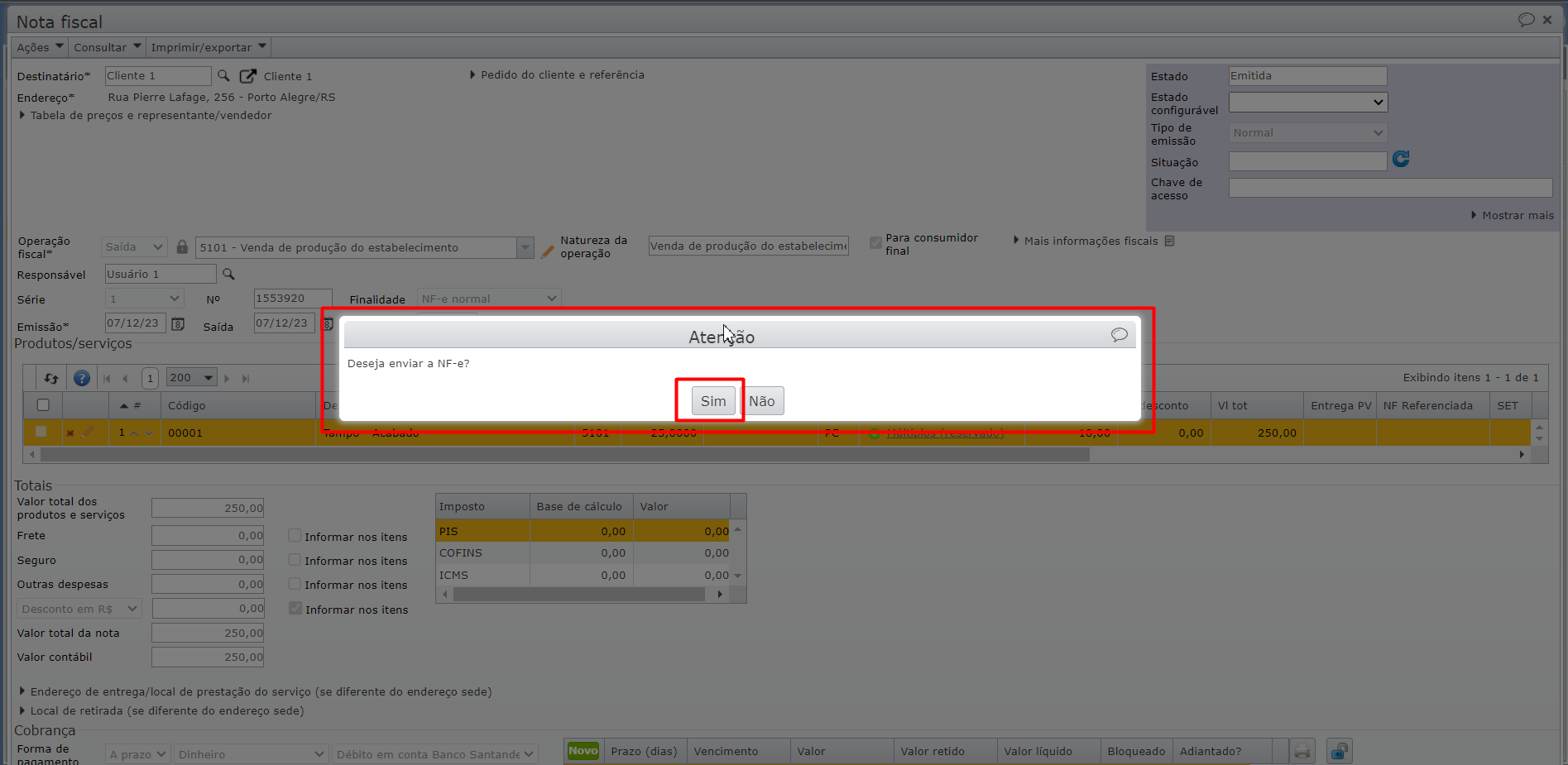The image size is (1568, 765).
Task: Move item 1 down in order
Action: (x=149, y=433)
